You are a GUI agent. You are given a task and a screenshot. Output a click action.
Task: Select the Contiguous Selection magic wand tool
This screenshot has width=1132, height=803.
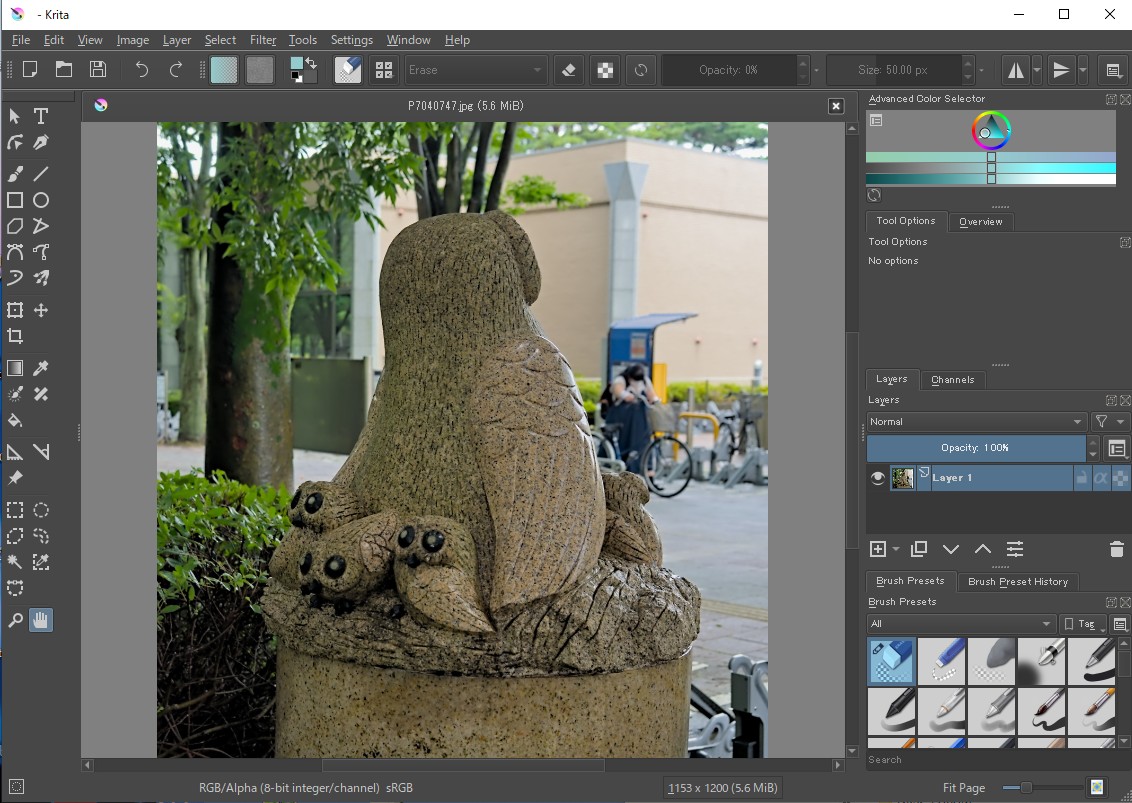(x=15, y=562)
